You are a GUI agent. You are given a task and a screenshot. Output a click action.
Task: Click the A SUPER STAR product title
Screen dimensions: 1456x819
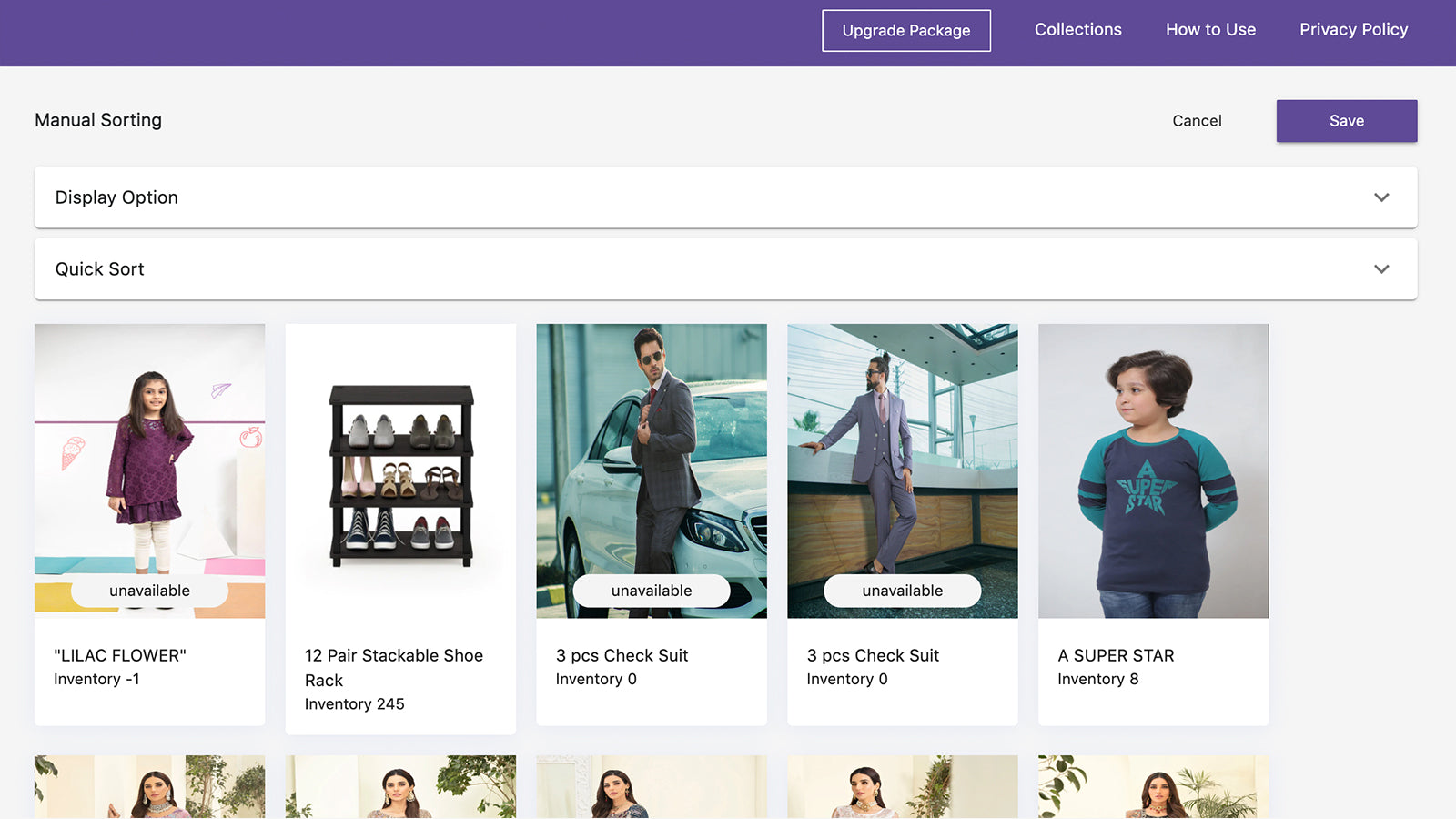coord(1116,655)
